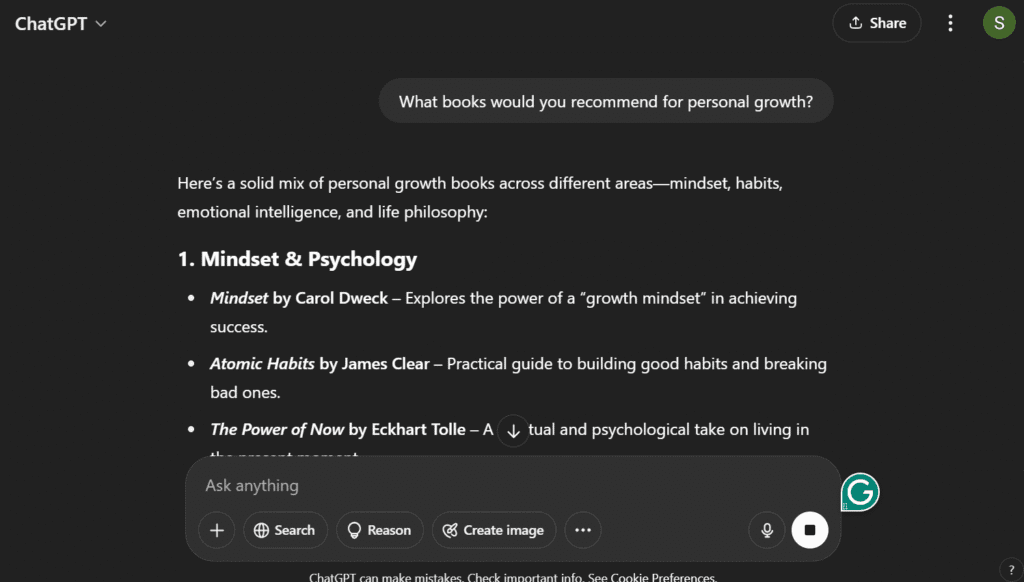Toggle the Create image tool
1024x582 pixels.
pyautogui.click(x=494, y=530)
